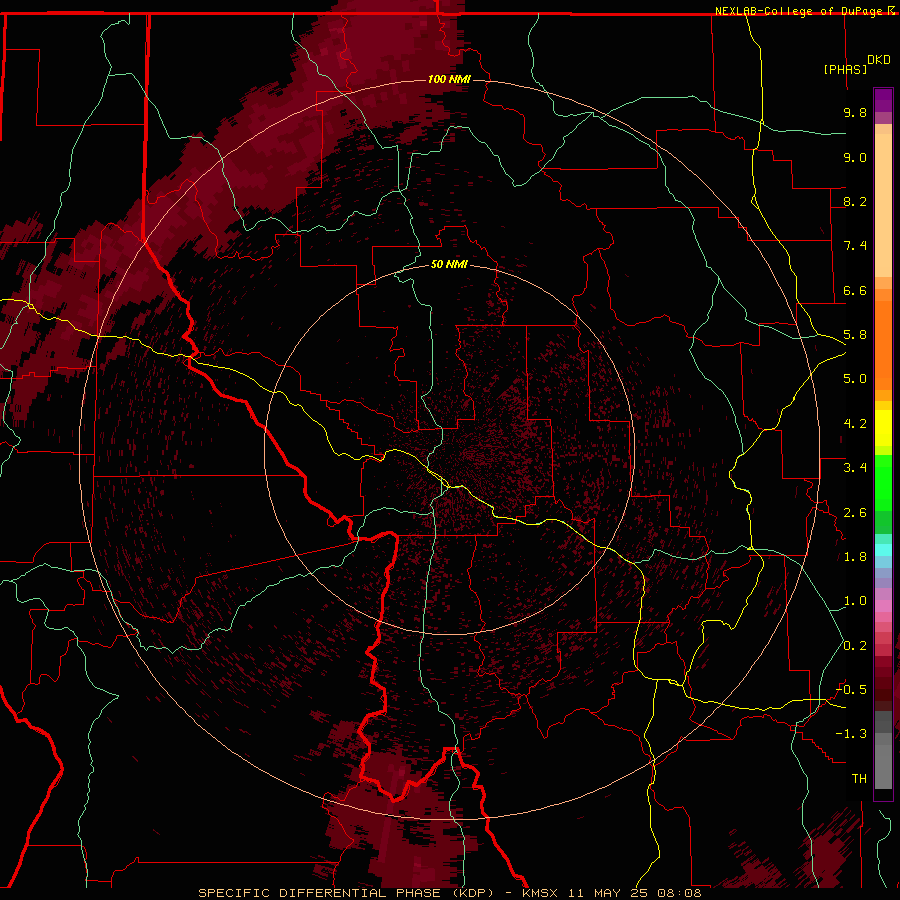The width and height of the screenshot is (900, 900).
Task: Click the 7.4 legend value
Action: pyautogui.click(x=855, y=246)
